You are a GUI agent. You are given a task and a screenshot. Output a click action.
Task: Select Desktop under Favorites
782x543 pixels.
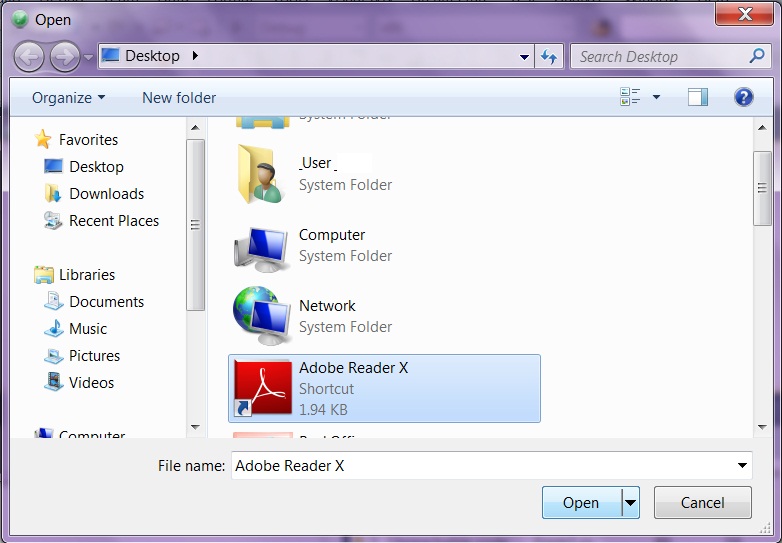pos(96,167)
